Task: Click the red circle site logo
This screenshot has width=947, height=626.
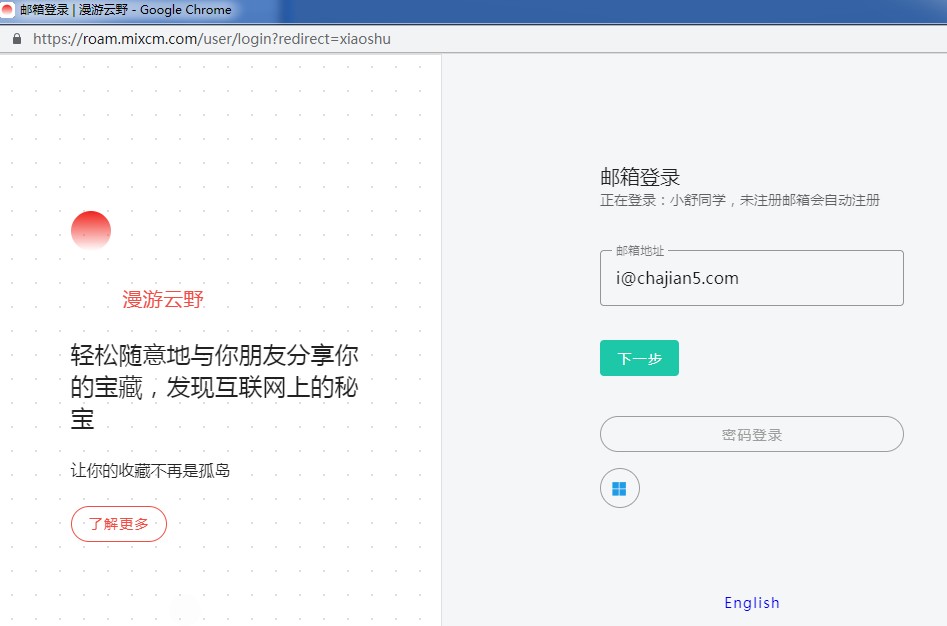Action: [91, 230]
